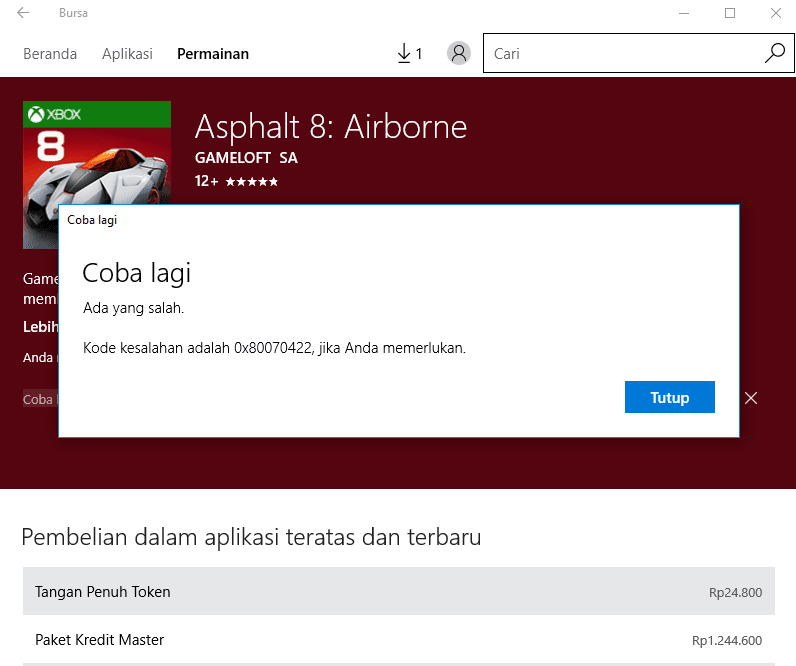
Task: Click the Asphalt 8: Airborne title
Action: (x=330, y=127)
